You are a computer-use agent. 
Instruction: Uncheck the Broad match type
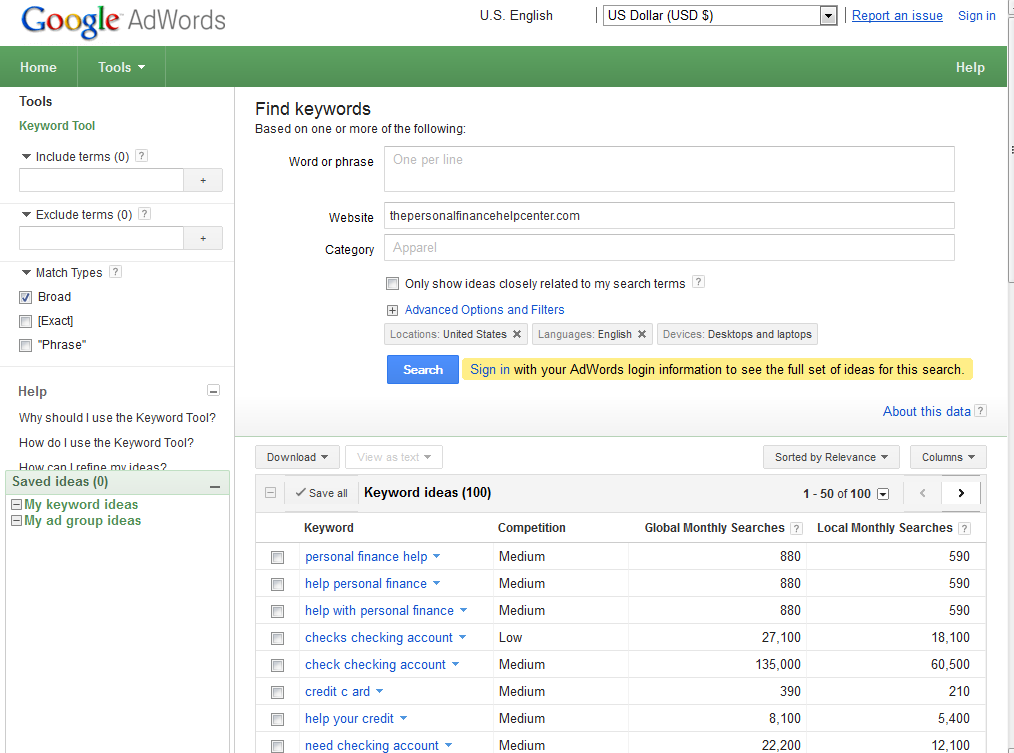click(26, 297)
